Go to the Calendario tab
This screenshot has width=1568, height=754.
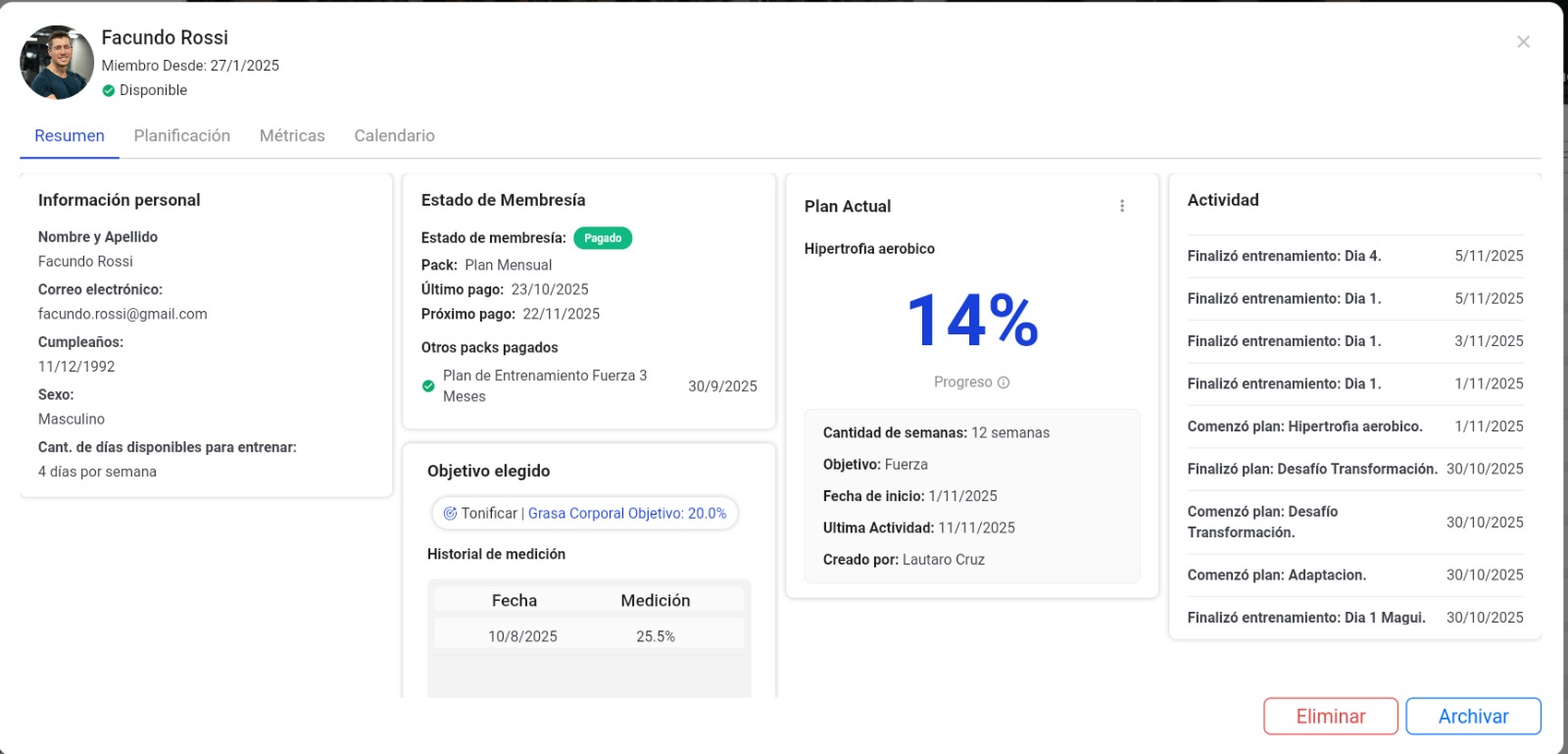pos(394,136)
